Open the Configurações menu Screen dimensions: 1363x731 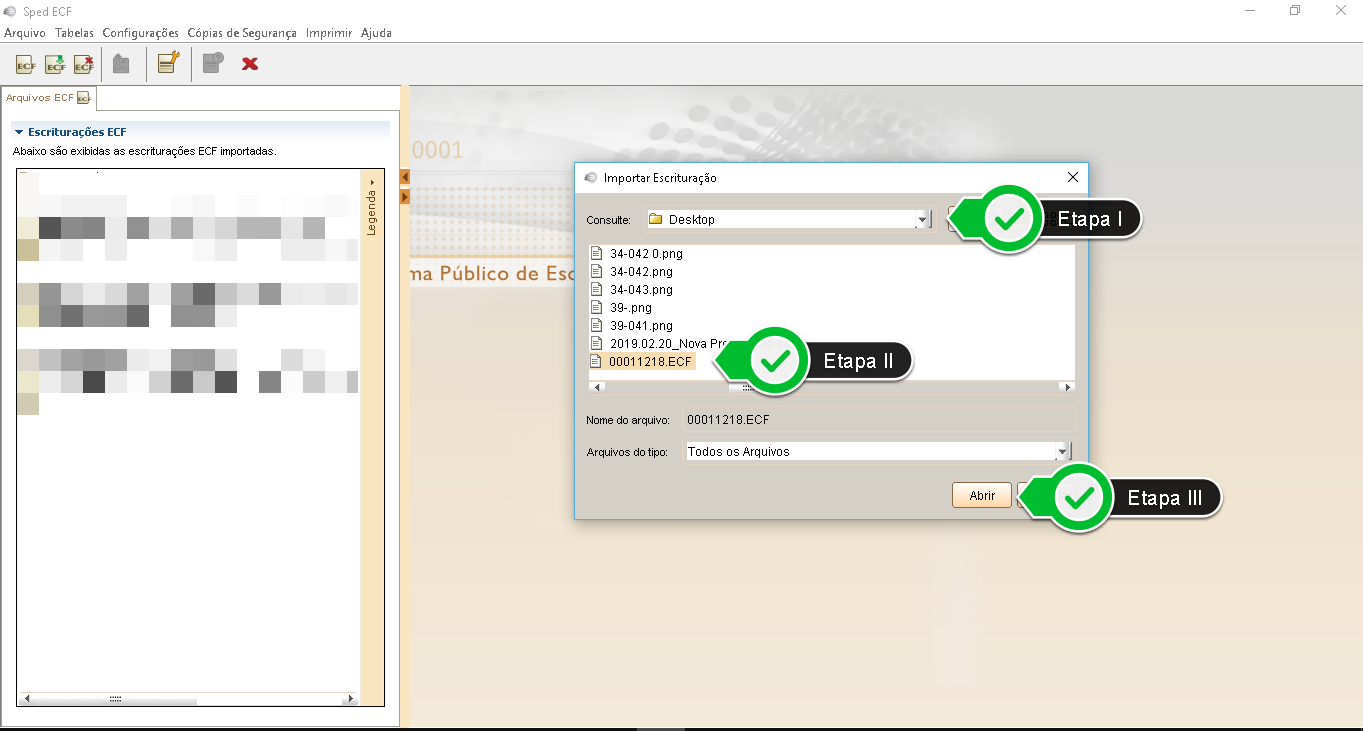point(140,33)
